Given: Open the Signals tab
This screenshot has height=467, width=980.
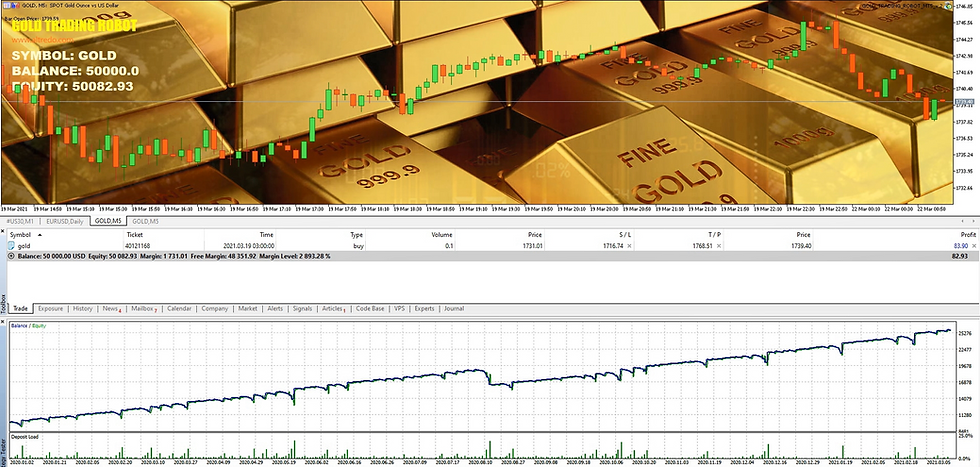Looking at the screenshot, I should (302, 309).
